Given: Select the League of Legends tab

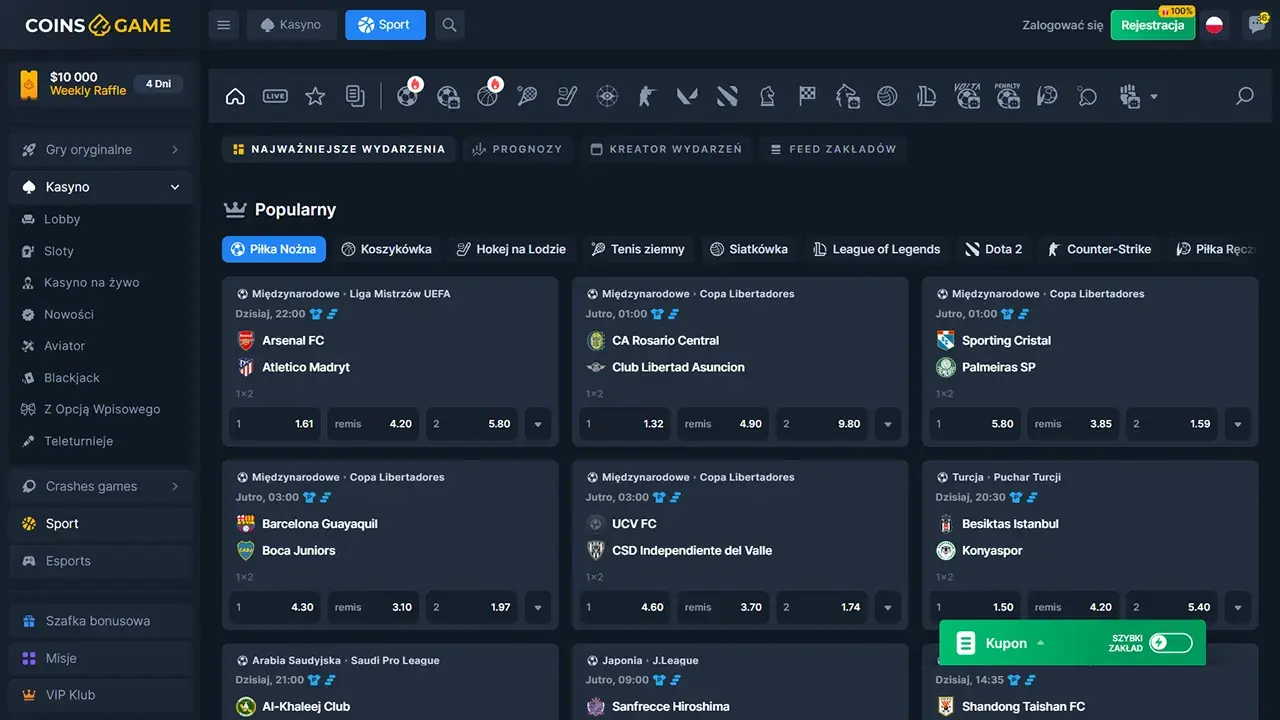Looking at the screenshot, I should [x=877, y=249].
